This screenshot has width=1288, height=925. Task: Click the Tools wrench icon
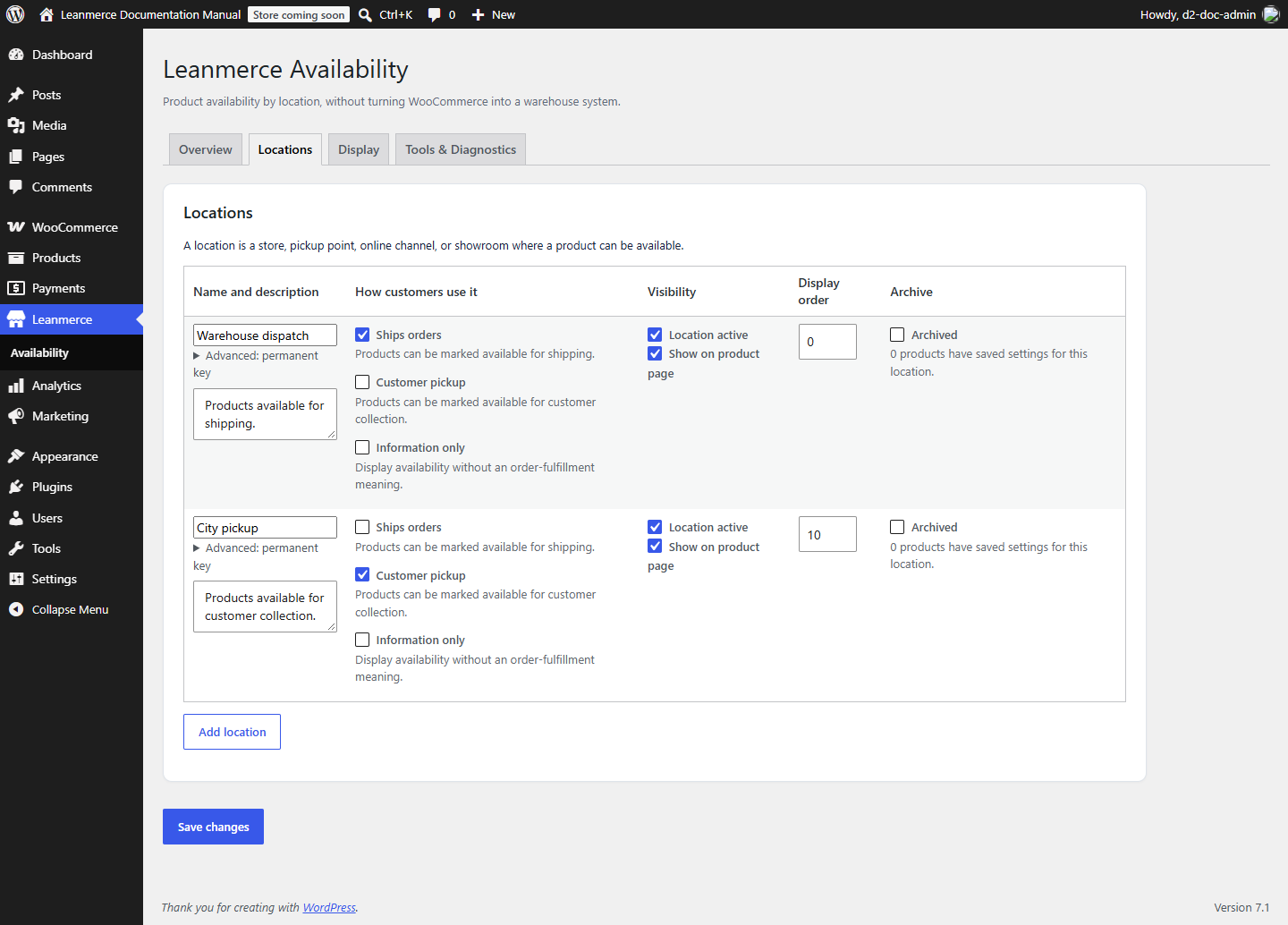click(16, 548)
